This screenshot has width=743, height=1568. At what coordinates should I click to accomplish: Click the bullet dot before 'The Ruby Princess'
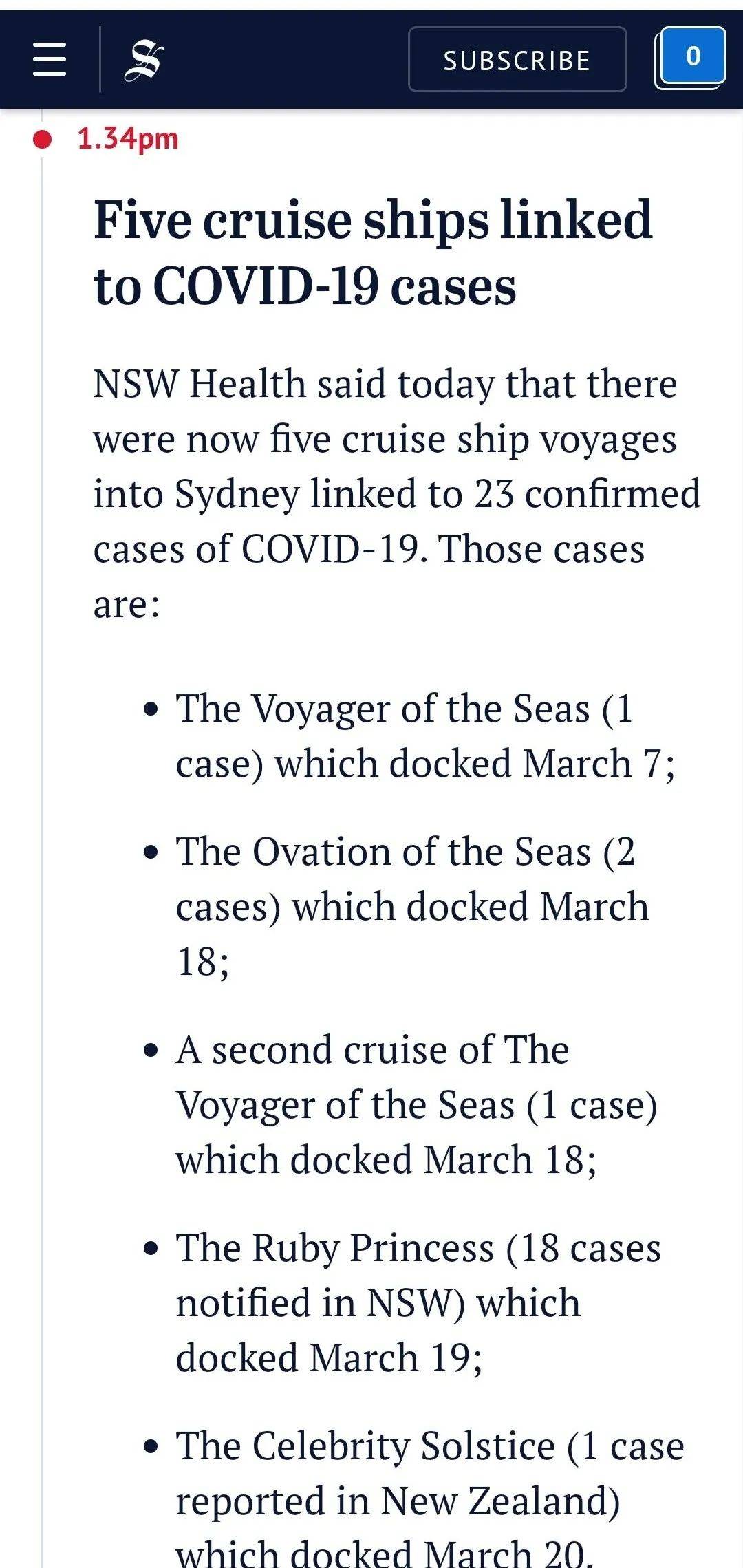(151, 1249)
